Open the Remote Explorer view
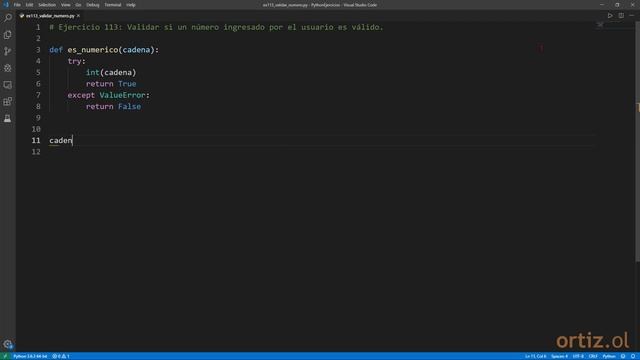The width and height of the screenshot is (640, 360). coord(8,85)
